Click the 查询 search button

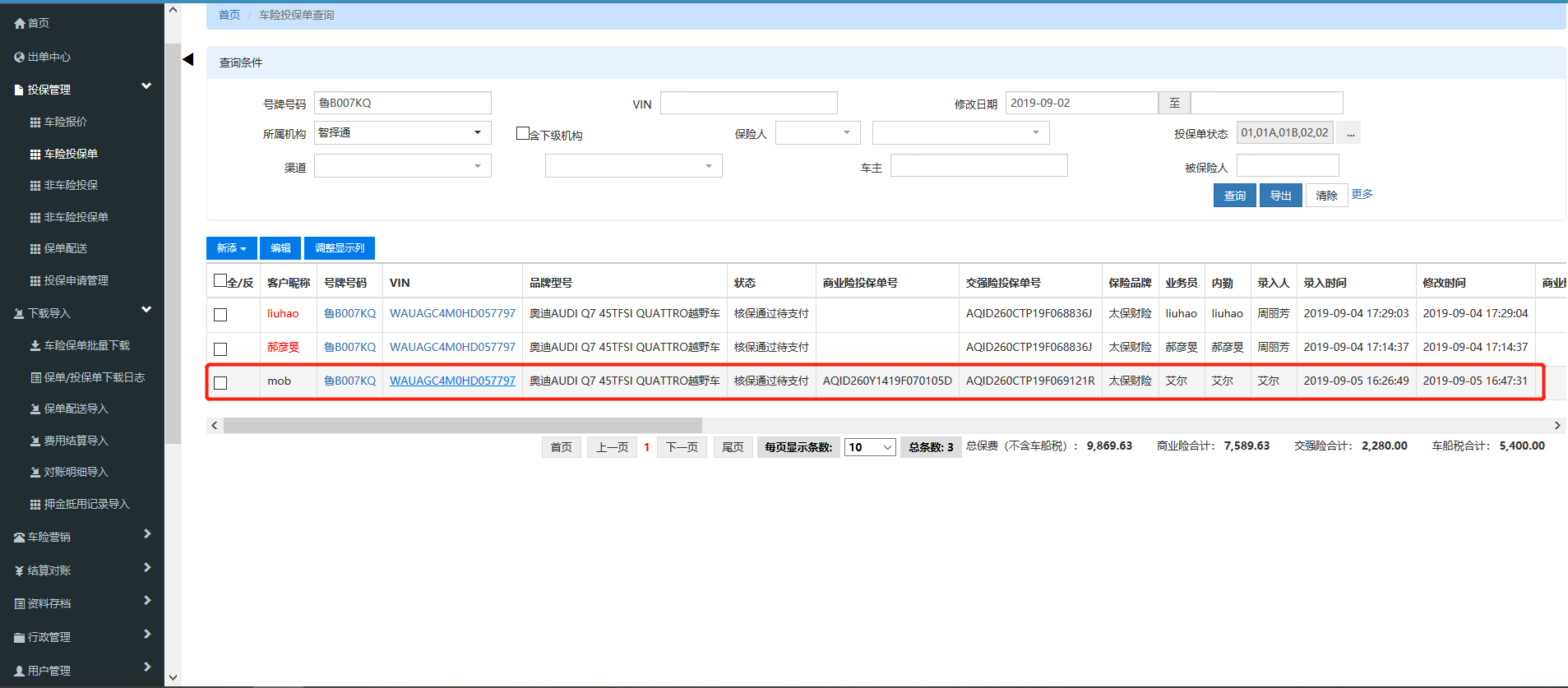(1235, 196)
